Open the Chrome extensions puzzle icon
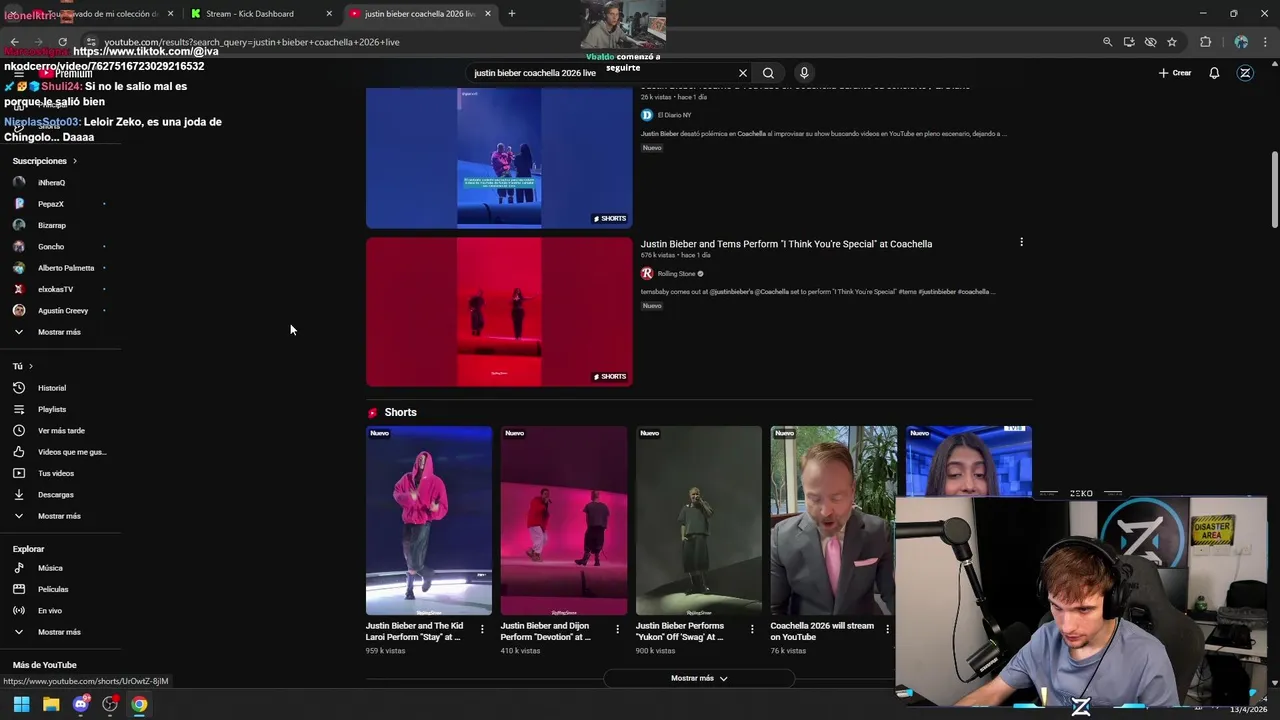 [1205, 42]
